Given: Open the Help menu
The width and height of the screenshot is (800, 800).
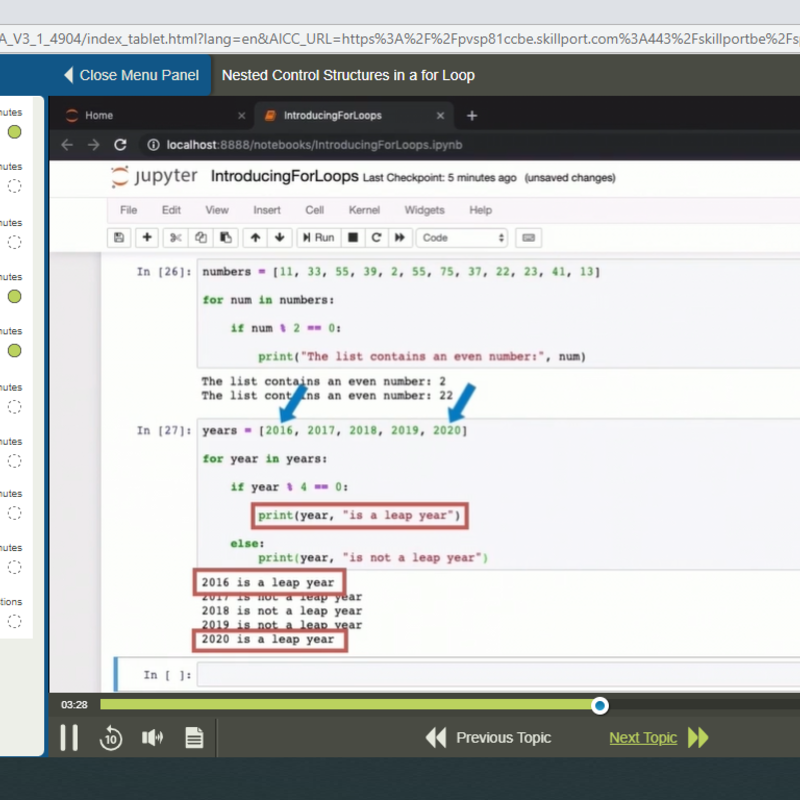Looking at the screenshot, I should click(481, 210).
